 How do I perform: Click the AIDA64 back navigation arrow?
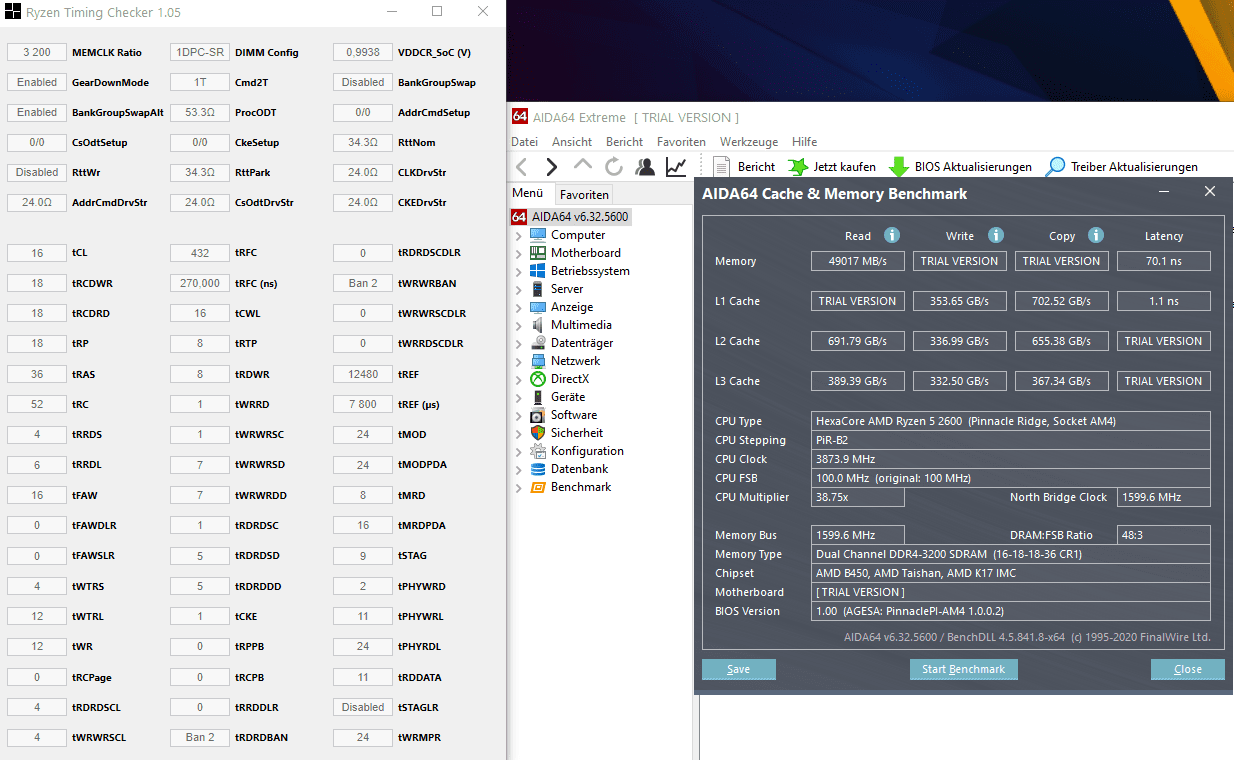(x=521, y=166)
